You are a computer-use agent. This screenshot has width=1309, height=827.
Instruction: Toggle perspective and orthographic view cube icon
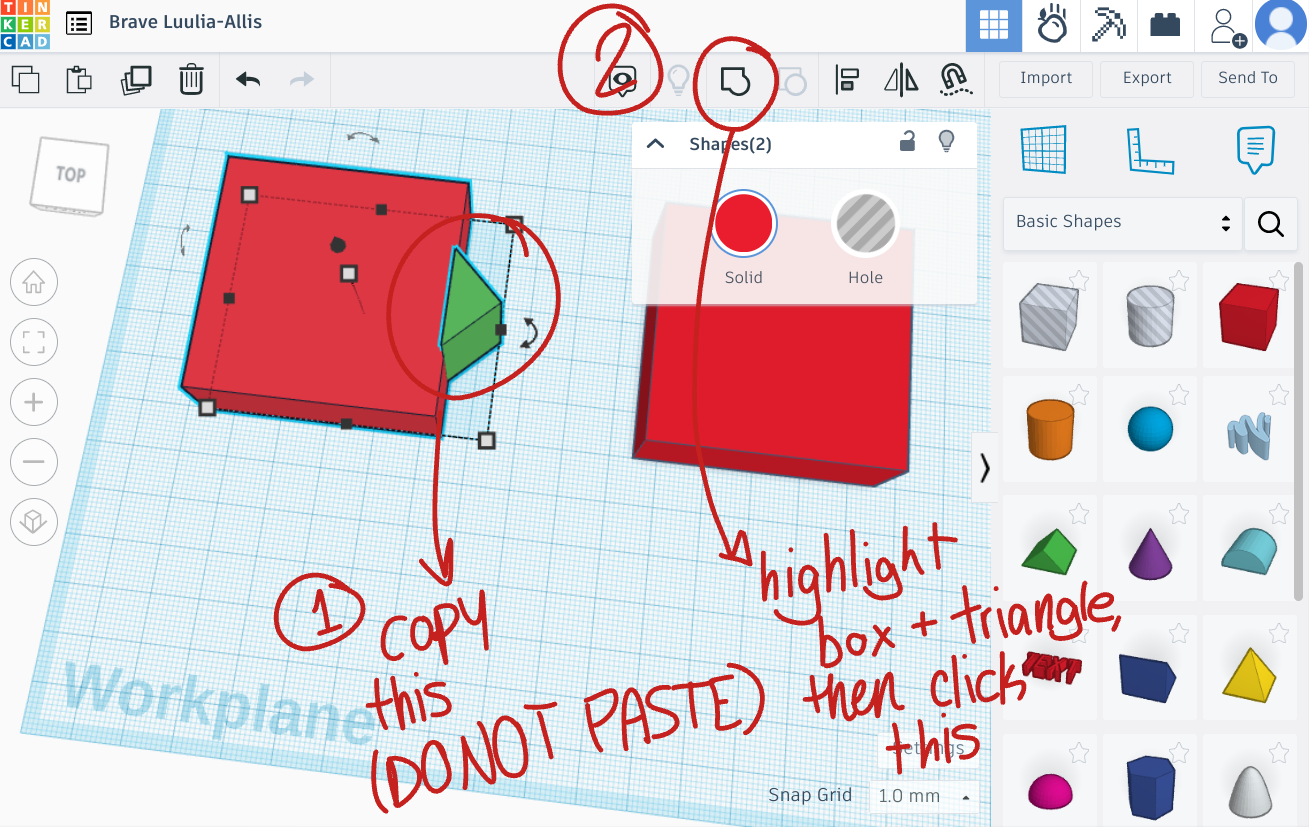pyautogui.click(x=33, y=522)
